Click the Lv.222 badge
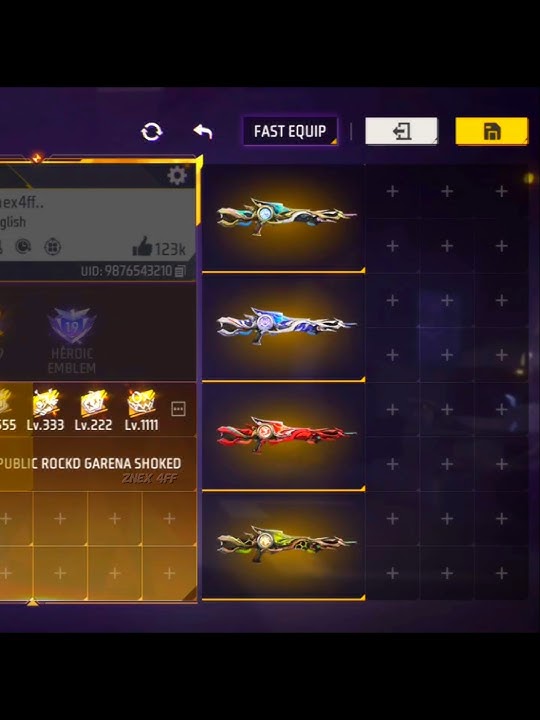Image resolution: width=540 pixels, height=720 pixels. click(x=93, y=411)
